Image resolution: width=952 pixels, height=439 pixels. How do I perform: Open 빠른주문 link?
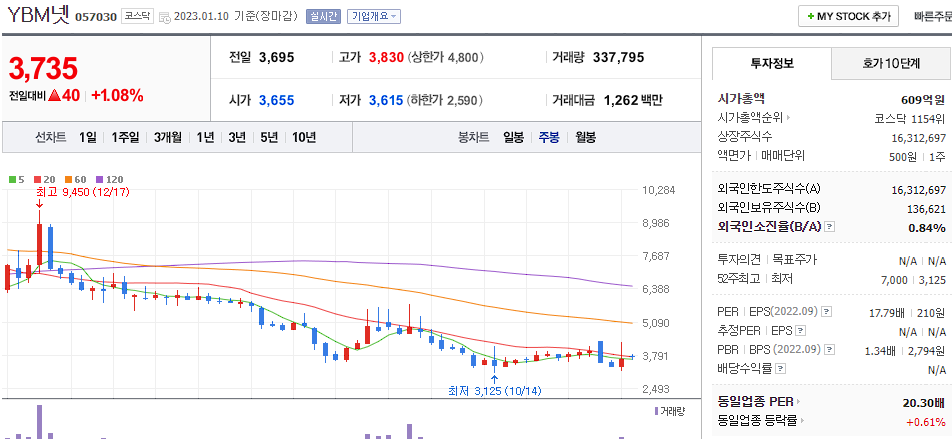pyautogui.click(x=933, y=16)
